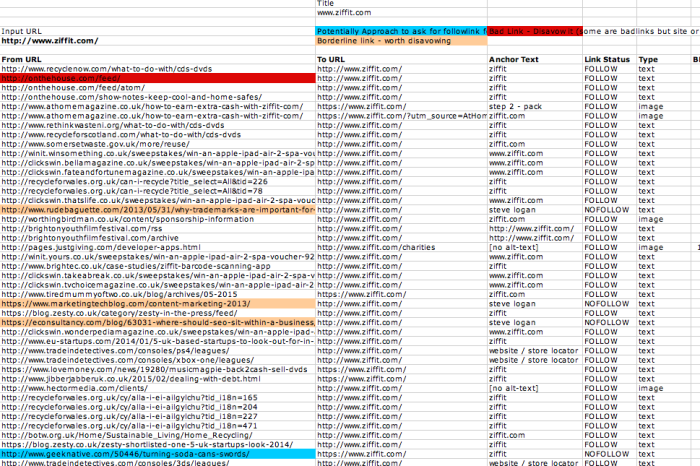Select 'image' type in worthingbirdman row
This screenshot has height=466, width=700.
663,219
